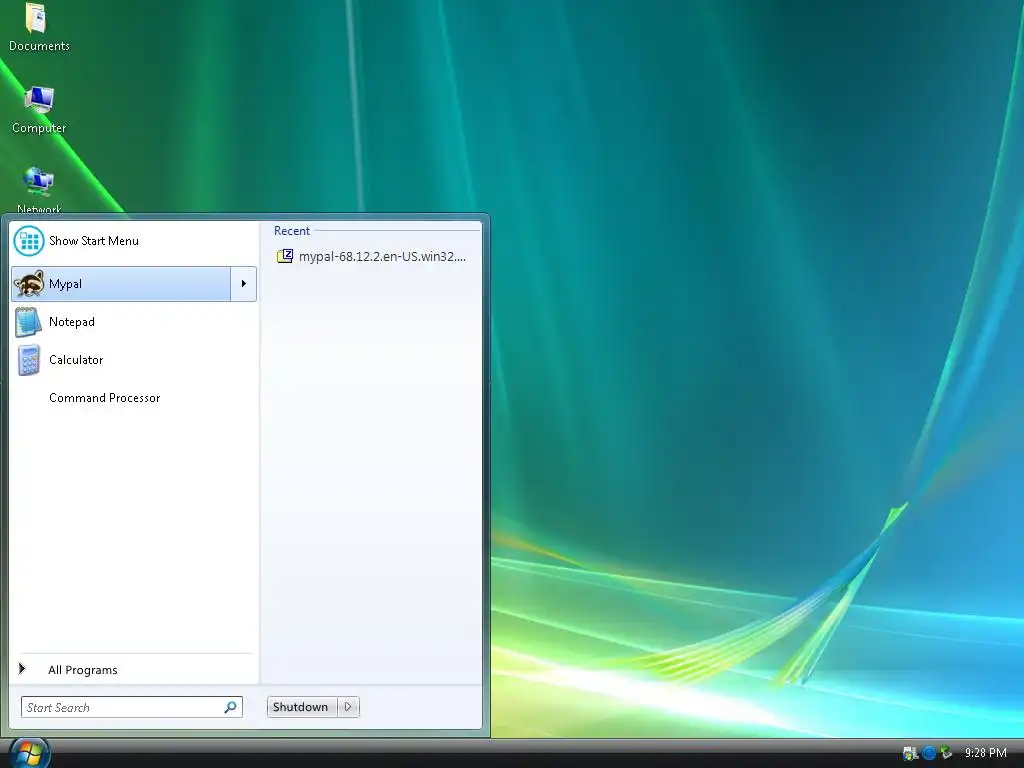Screen dimensions: 1024x768
Task: Click the Recent section header
Action: [292, 231]
